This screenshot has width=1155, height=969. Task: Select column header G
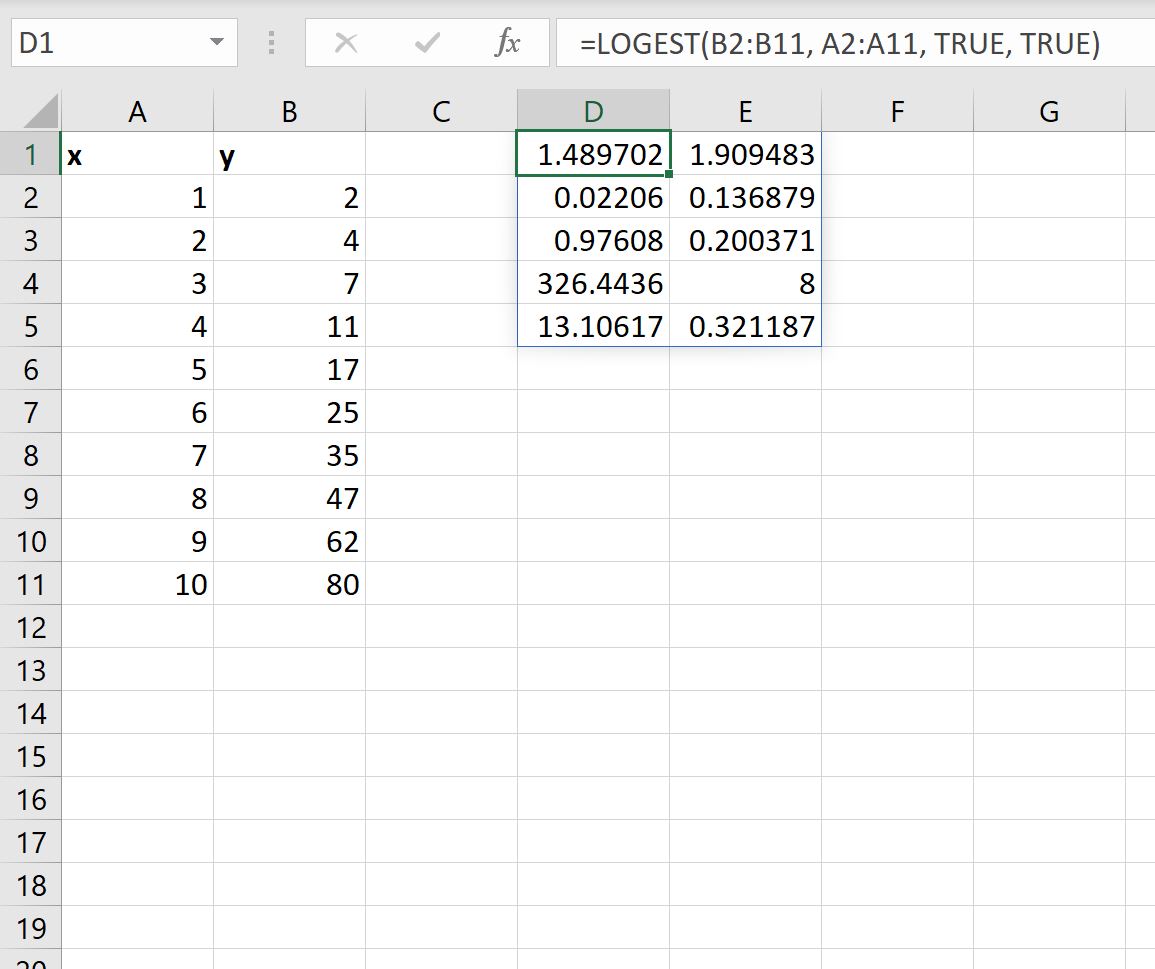(1048, 111)
